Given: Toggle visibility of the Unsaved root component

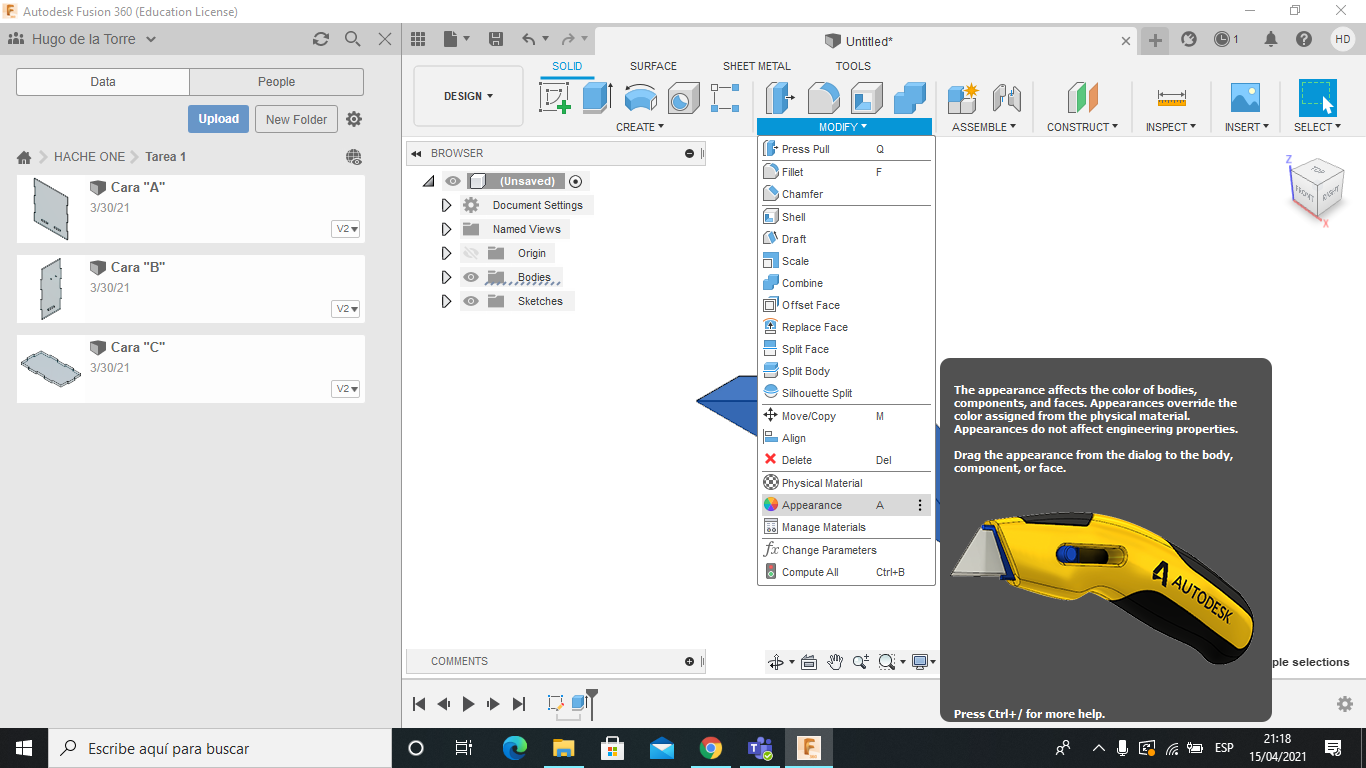Looking at the screenshot, I should (453, 181).
